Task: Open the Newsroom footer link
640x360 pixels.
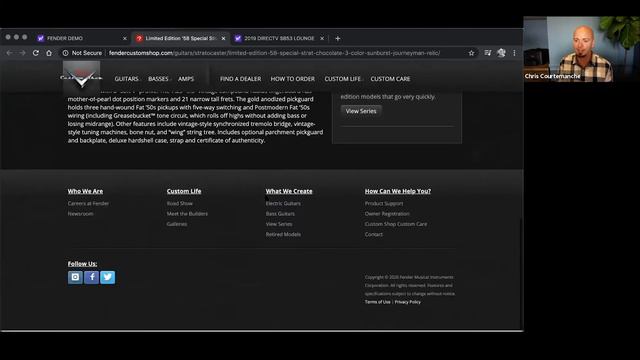Action: [80, 213]
